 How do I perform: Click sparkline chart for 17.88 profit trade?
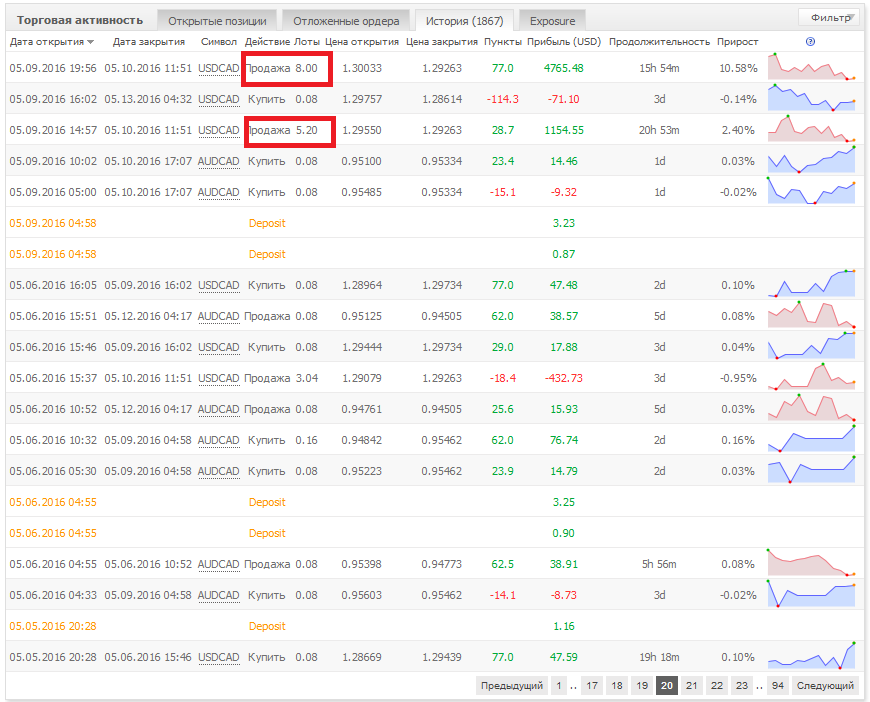coord(812,346)
